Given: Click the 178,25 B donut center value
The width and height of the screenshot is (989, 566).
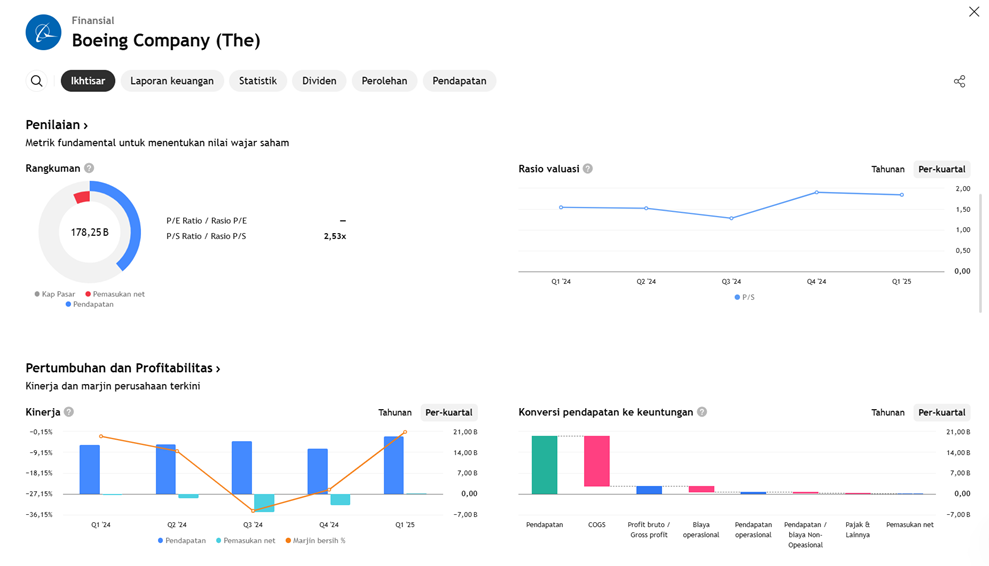Looking at the screenshot, I should [x=90, y=232].
